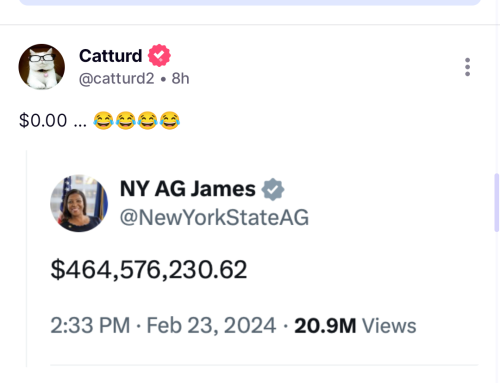Click the lavender bar at the top
Viewport: 500px width, 383px height.
point(250,2)
